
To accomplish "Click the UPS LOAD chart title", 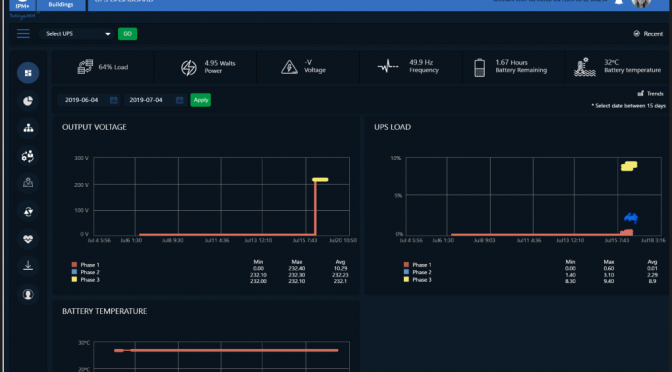I will tap(393, 127).
